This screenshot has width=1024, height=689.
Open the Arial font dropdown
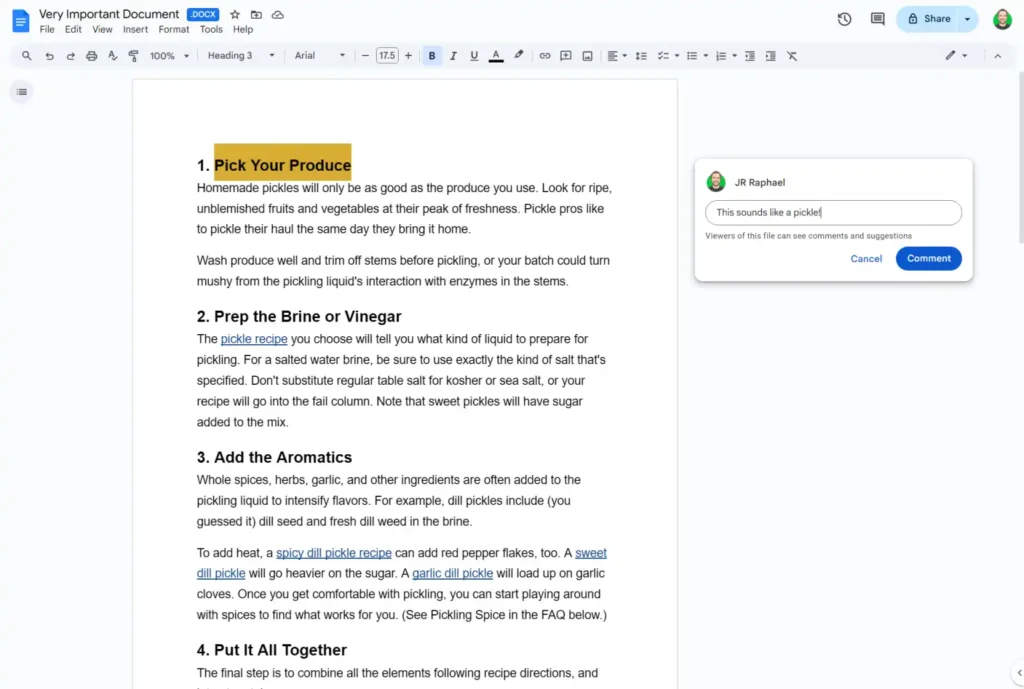(320, 56)
